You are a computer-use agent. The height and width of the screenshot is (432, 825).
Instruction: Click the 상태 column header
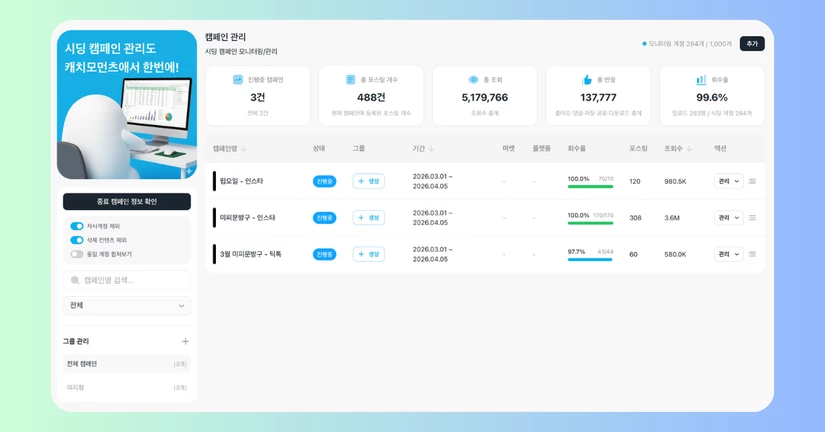(x=319, y=149)
